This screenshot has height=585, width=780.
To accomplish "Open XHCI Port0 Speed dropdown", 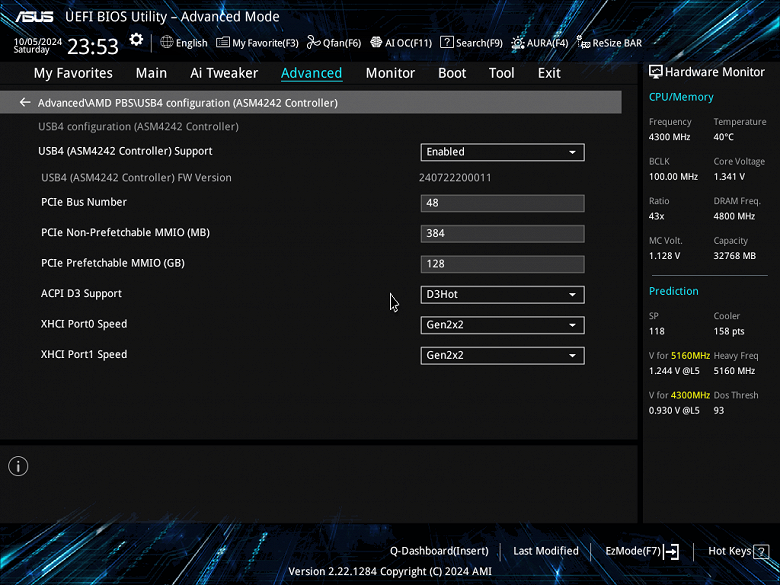I will [502, 325].
